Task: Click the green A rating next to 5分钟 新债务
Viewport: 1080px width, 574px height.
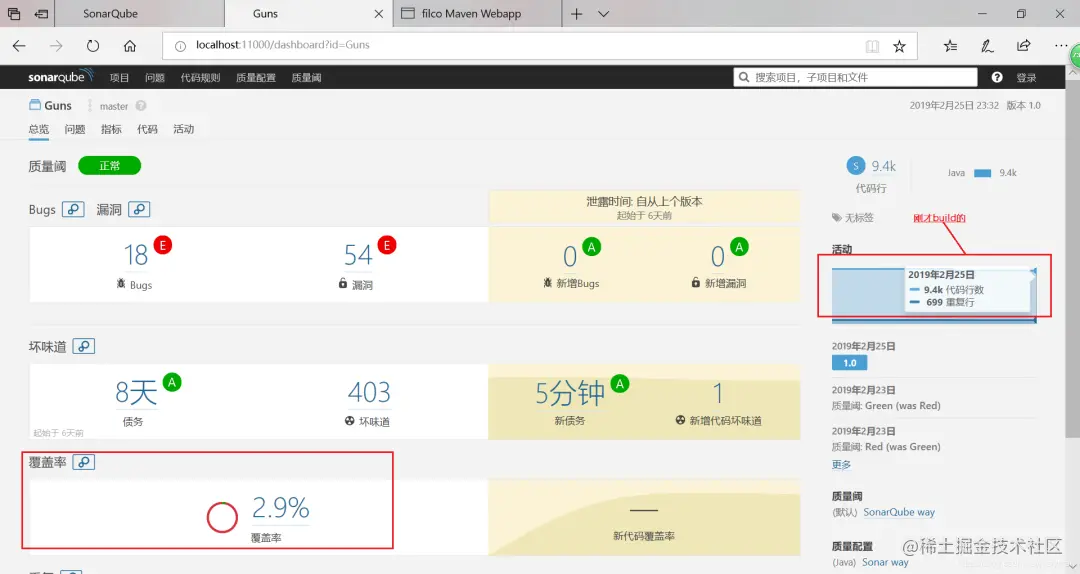Action: click(620, 383)
